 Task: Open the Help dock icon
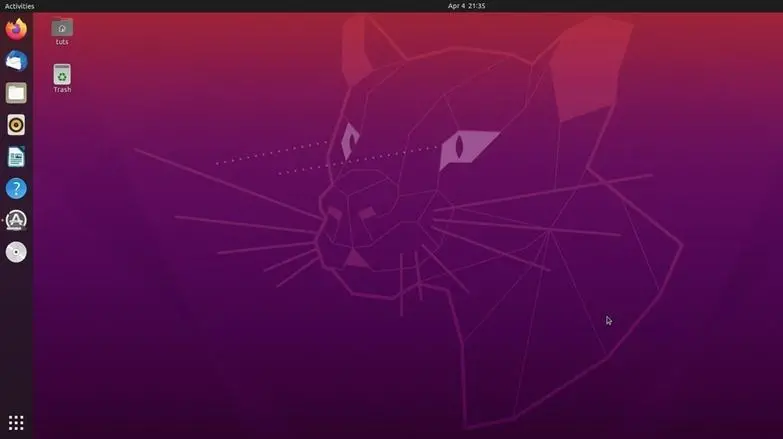point(16,189)
